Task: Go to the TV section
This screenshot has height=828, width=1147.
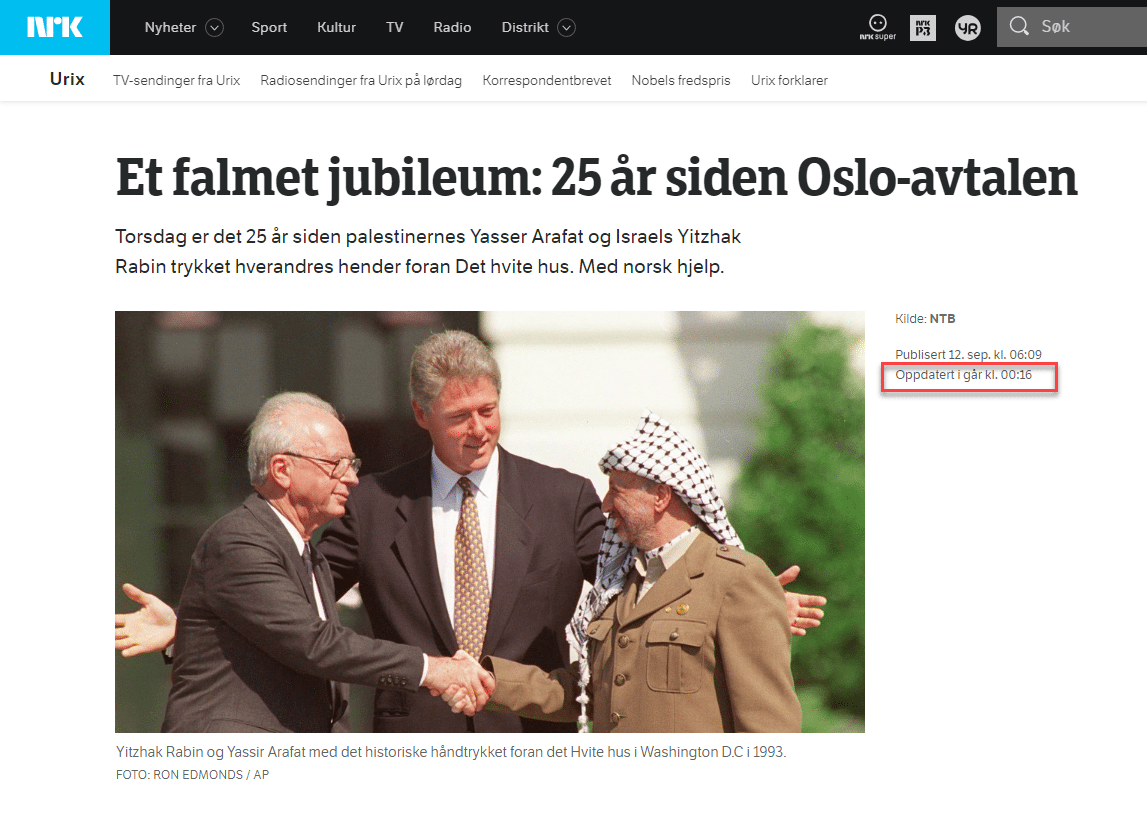Action: (395, 27)
